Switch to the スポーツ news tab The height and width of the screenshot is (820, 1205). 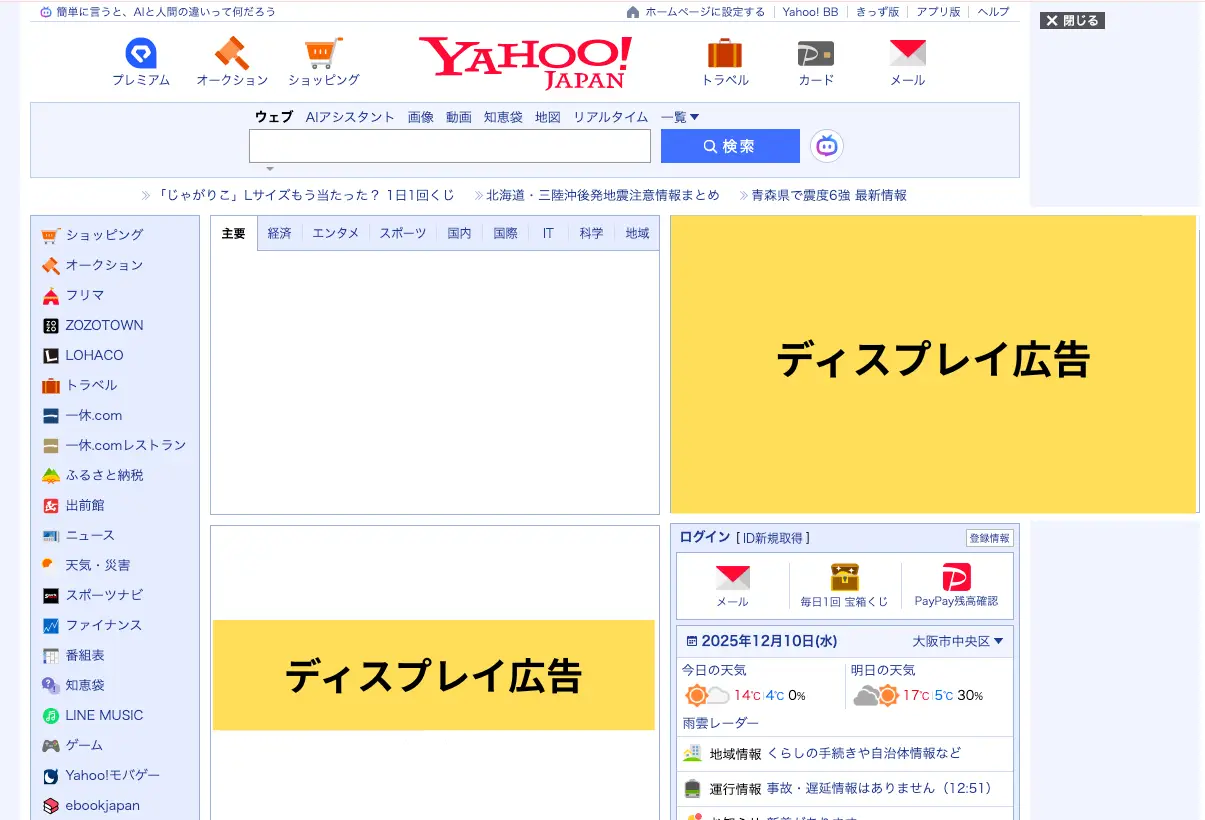click(x=402, y=233)
